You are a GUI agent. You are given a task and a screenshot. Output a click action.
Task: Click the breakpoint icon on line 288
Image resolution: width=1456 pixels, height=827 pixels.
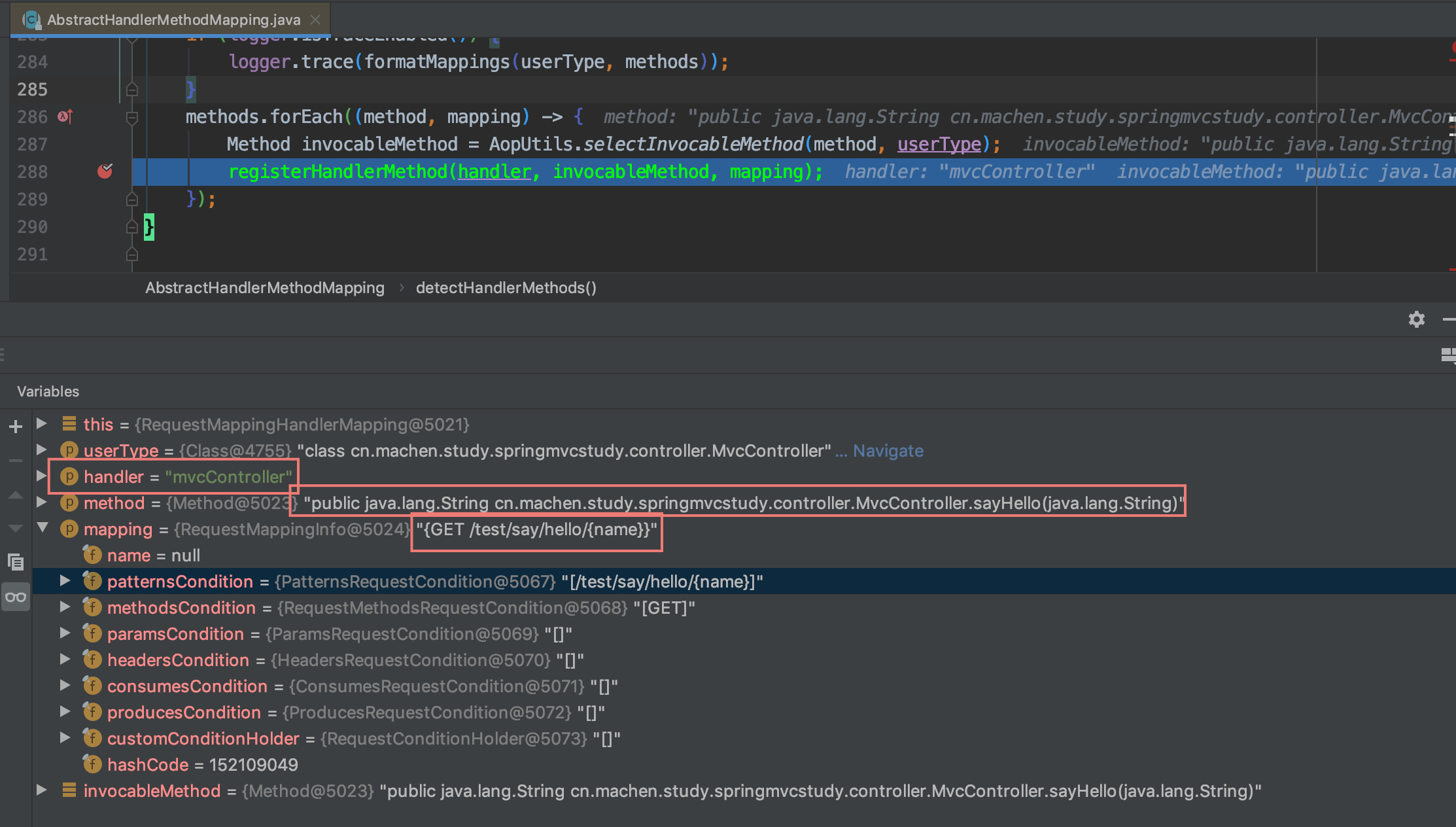coord(105,171)
